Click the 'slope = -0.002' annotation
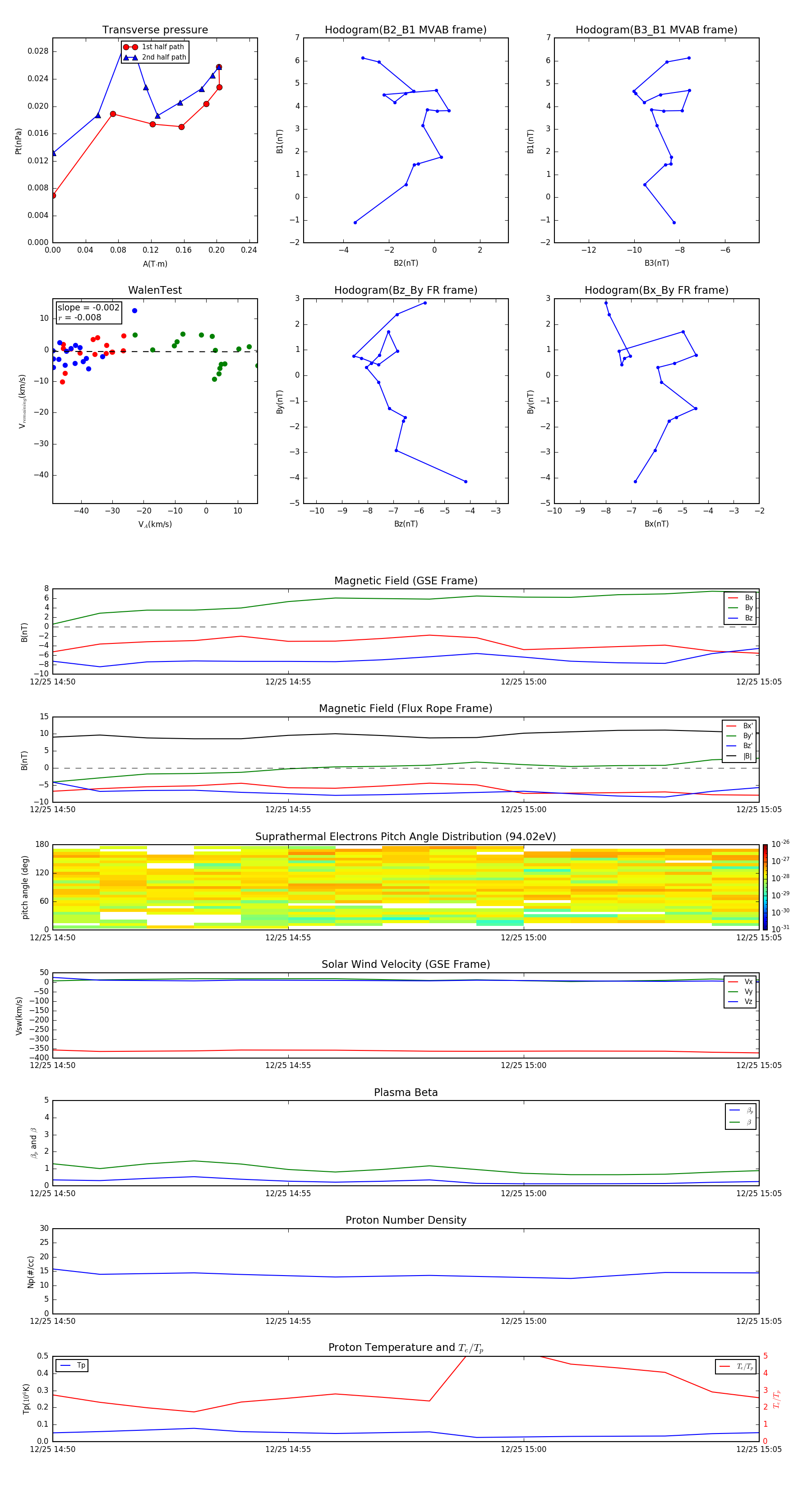Image resolution: width=812 pixels, height=1489 pixels. (x=88, y=308)
